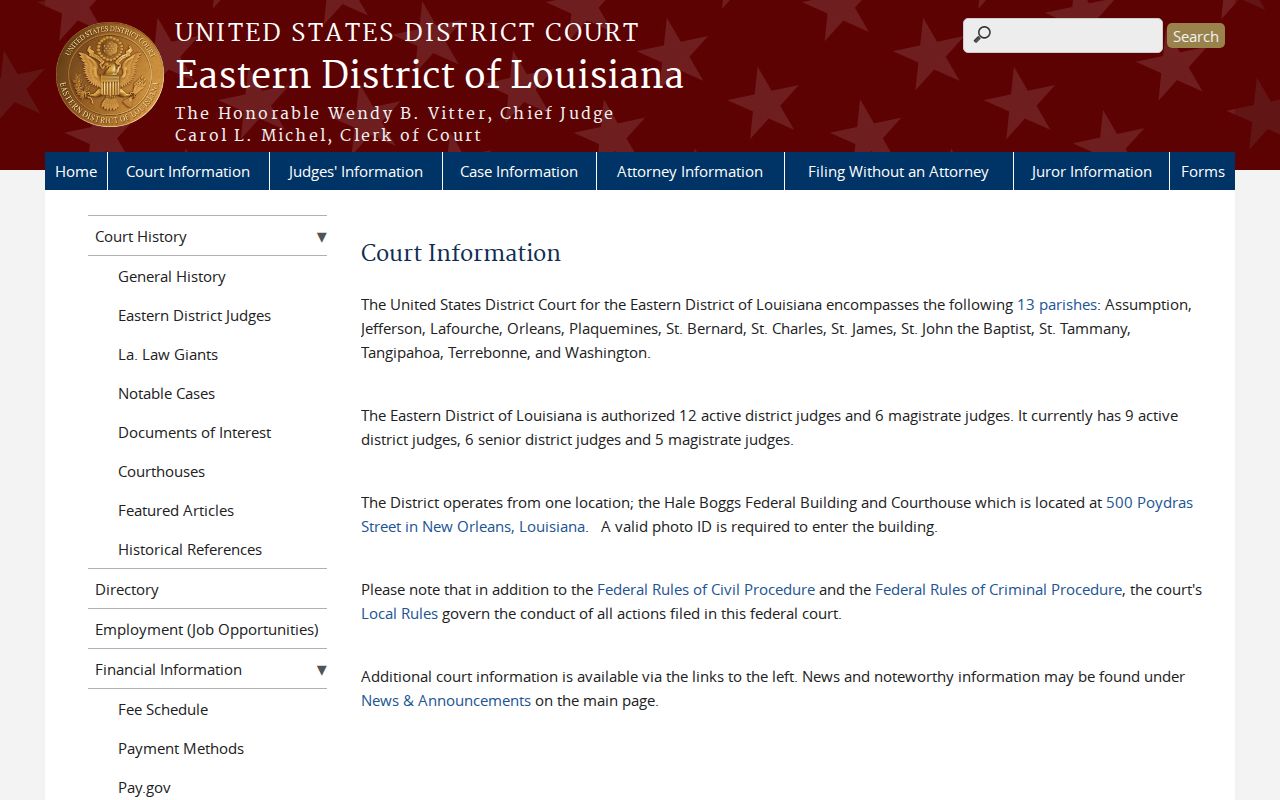This screenshot has width=1280, height=800.
Task: Click the Court Information page heading
Action: pyautogui.click(x=461, y=253)
